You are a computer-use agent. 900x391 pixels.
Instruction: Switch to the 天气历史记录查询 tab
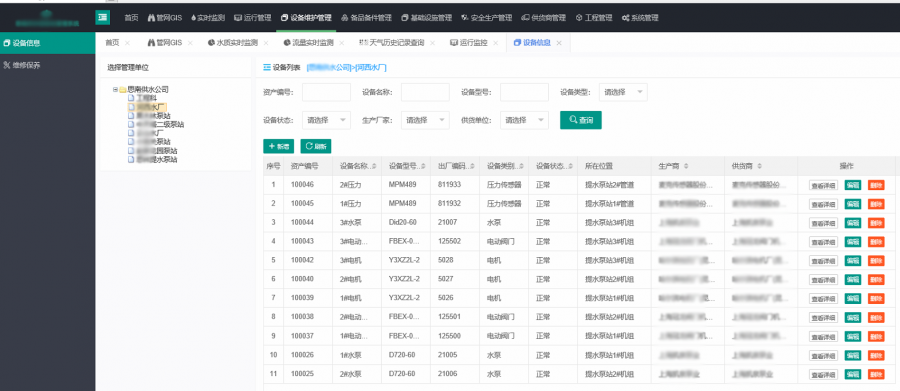pyautogui.click(x=392, y=43)
